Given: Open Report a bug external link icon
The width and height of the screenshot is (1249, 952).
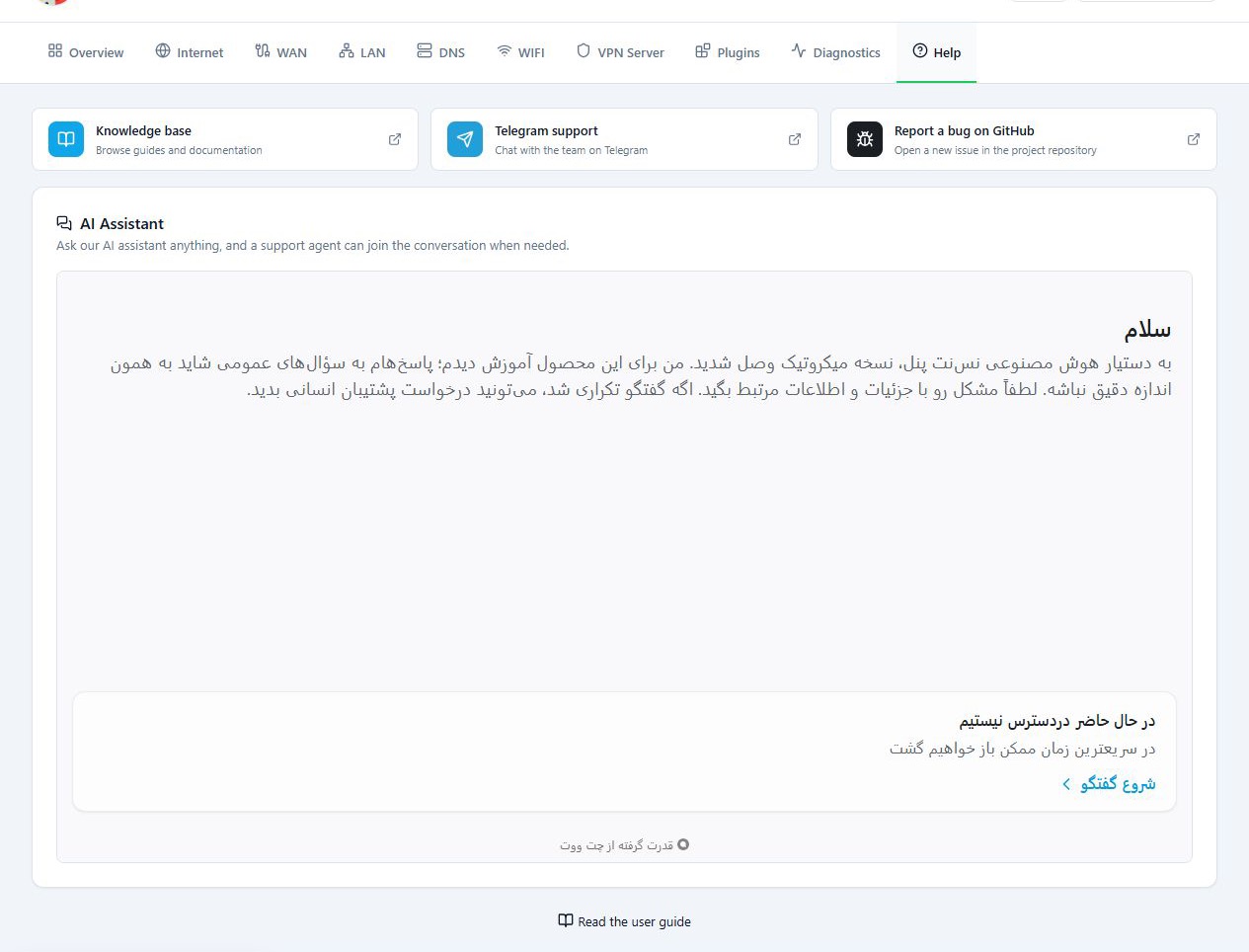Looking at the screenshot, I should coord(1194,139).
